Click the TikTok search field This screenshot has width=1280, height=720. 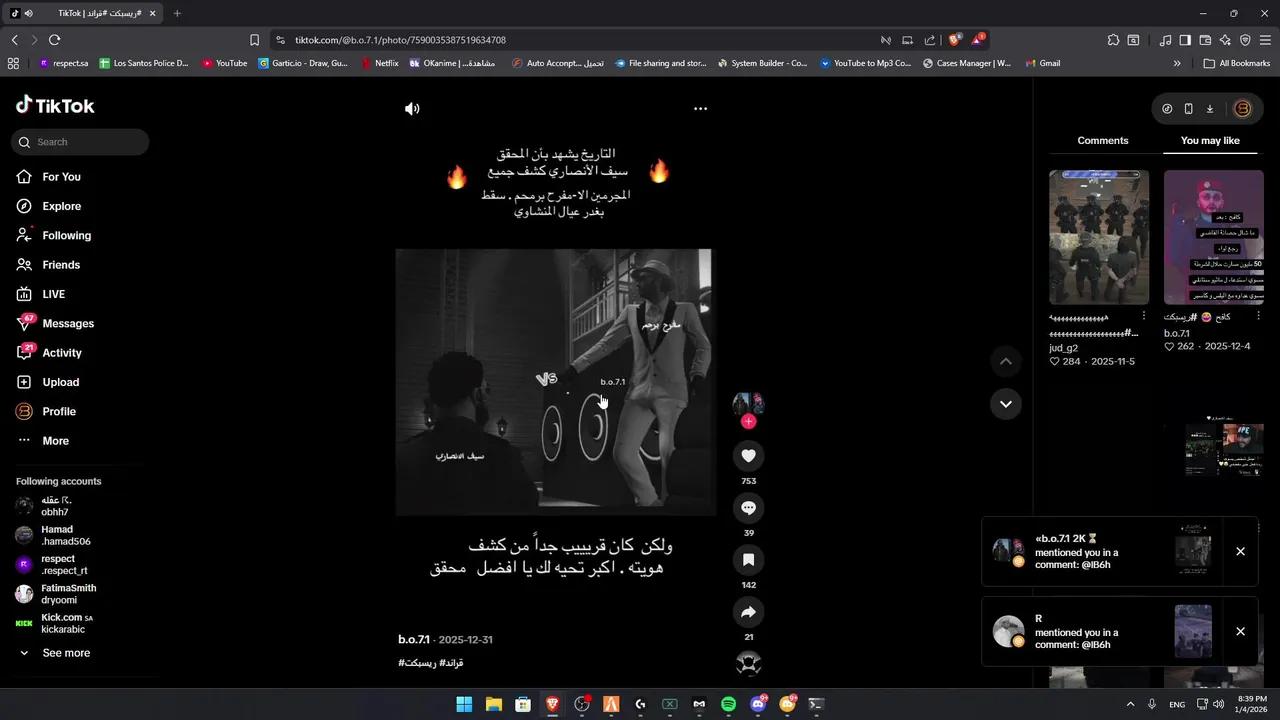click(x=80, y=142)
